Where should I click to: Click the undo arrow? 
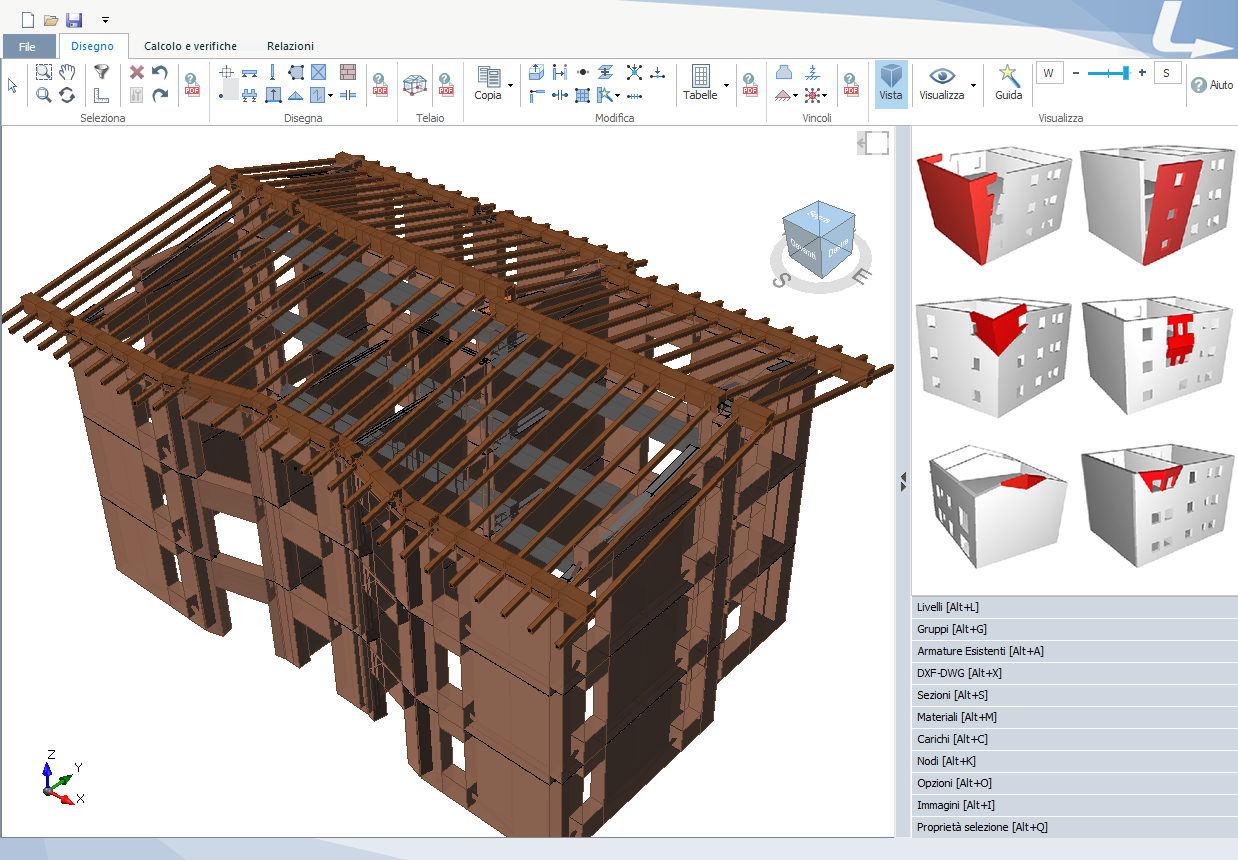[x=160, y=72]
